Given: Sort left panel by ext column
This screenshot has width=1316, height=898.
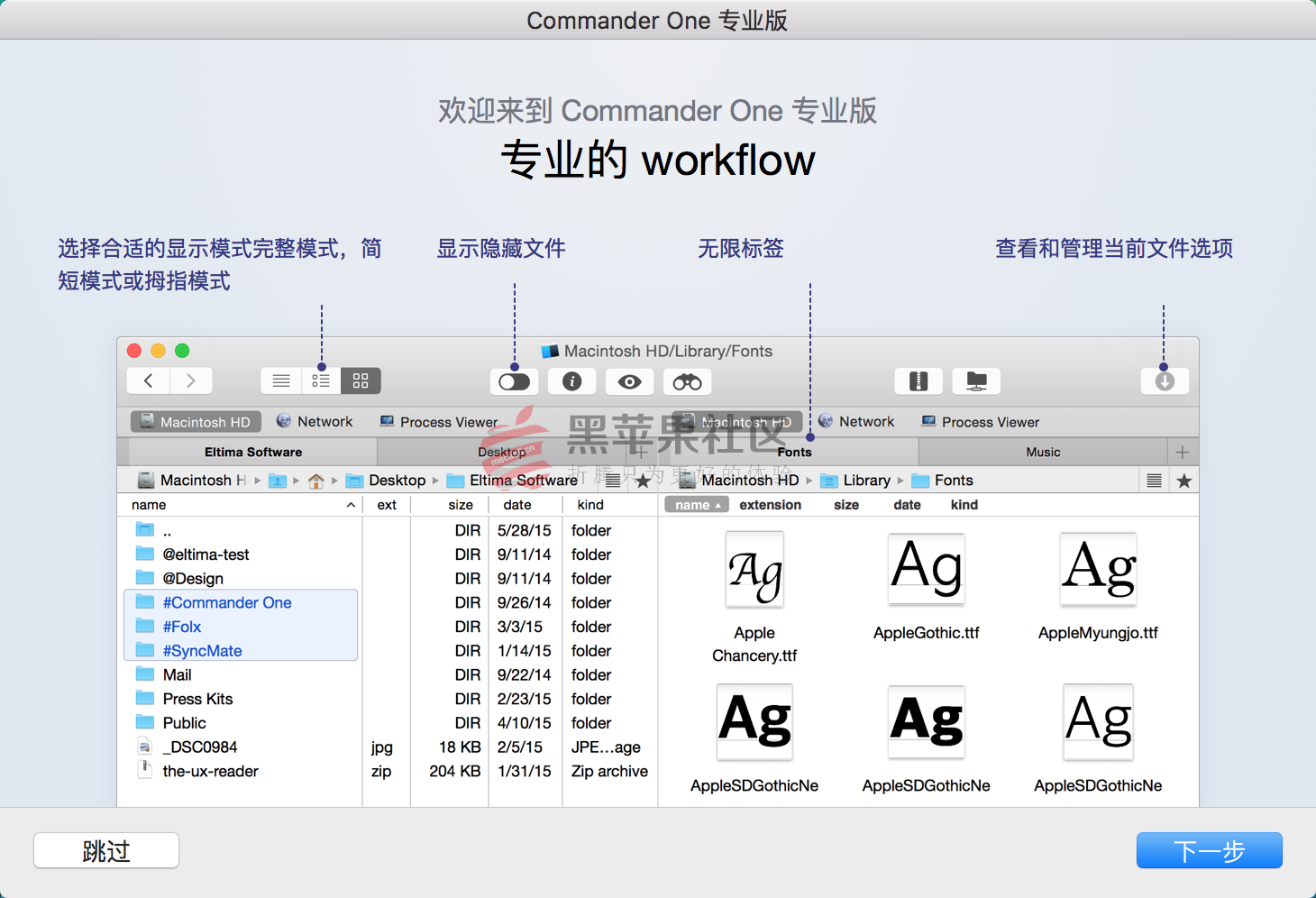Looking at the screenshot, I should tap(387, 505).
